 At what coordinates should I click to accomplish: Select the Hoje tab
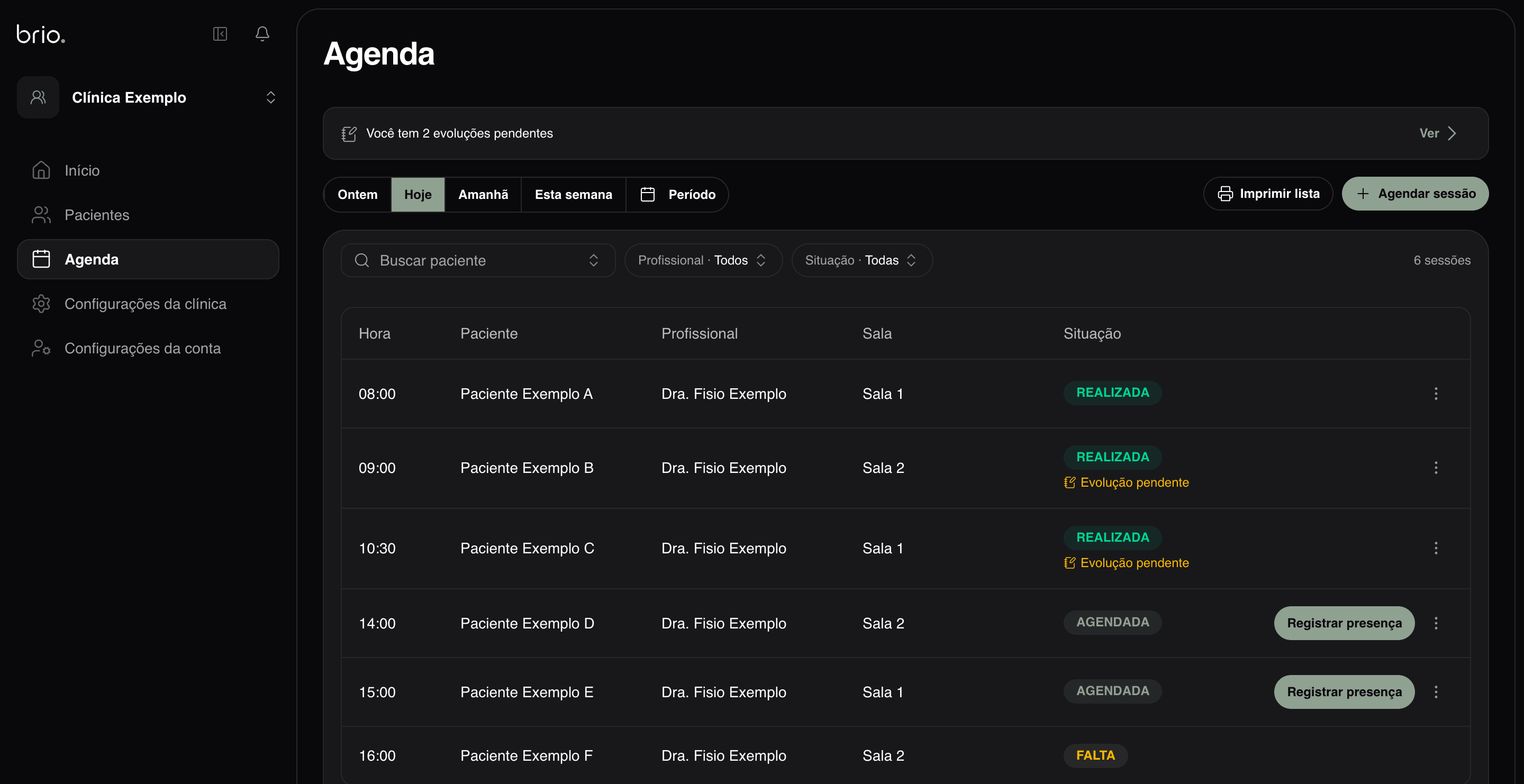418,195
